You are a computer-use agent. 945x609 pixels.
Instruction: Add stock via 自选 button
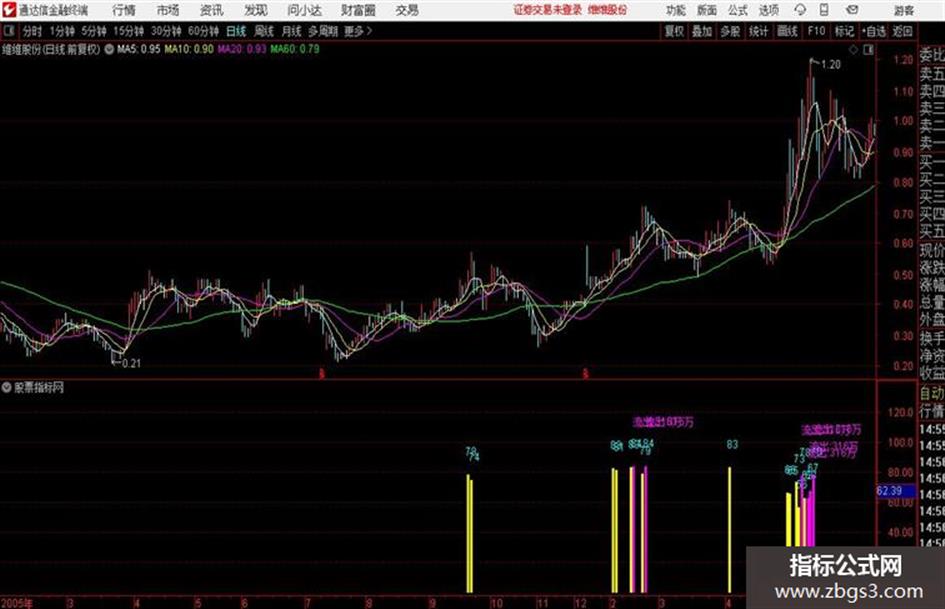pos(874,31)
